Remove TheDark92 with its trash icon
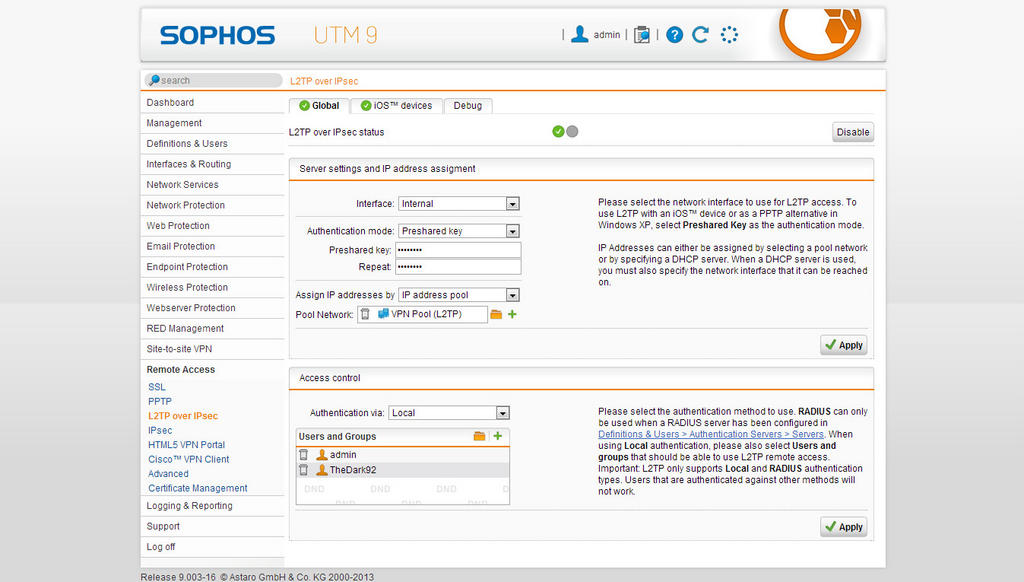The image size is (1024, 582). click(x=304, y=470)
